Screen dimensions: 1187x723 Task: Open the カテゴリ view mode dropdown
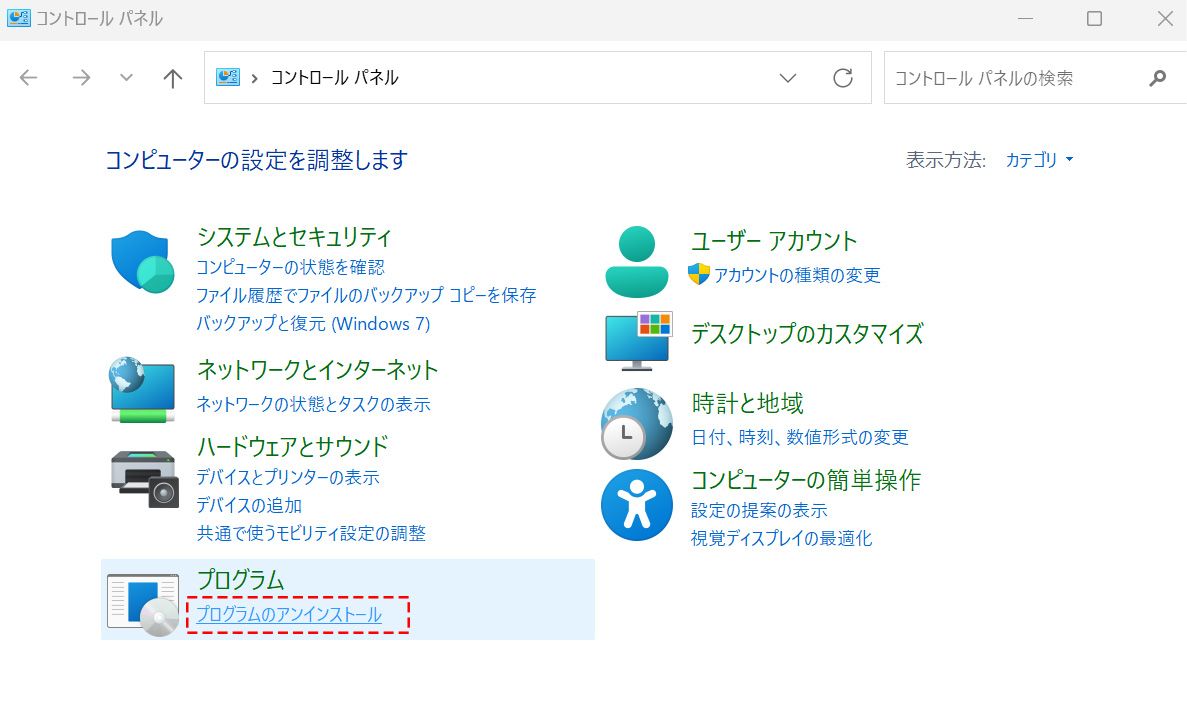click(1039, 160)
